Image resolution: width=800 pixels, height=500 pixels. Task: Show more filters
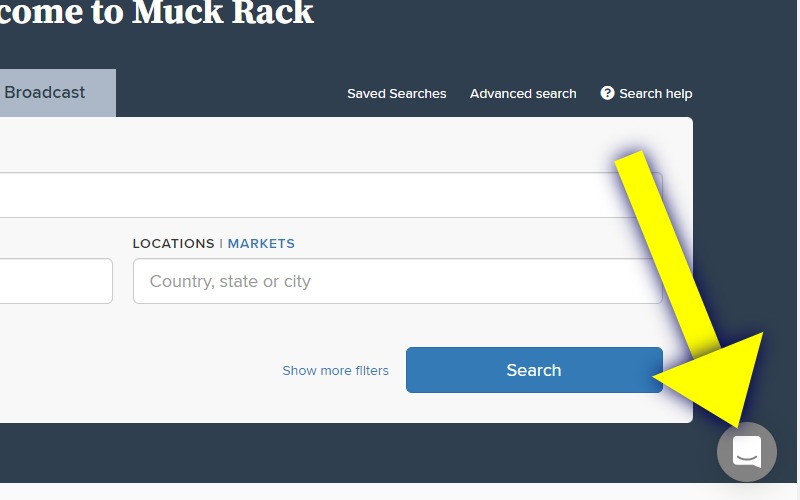335,370
